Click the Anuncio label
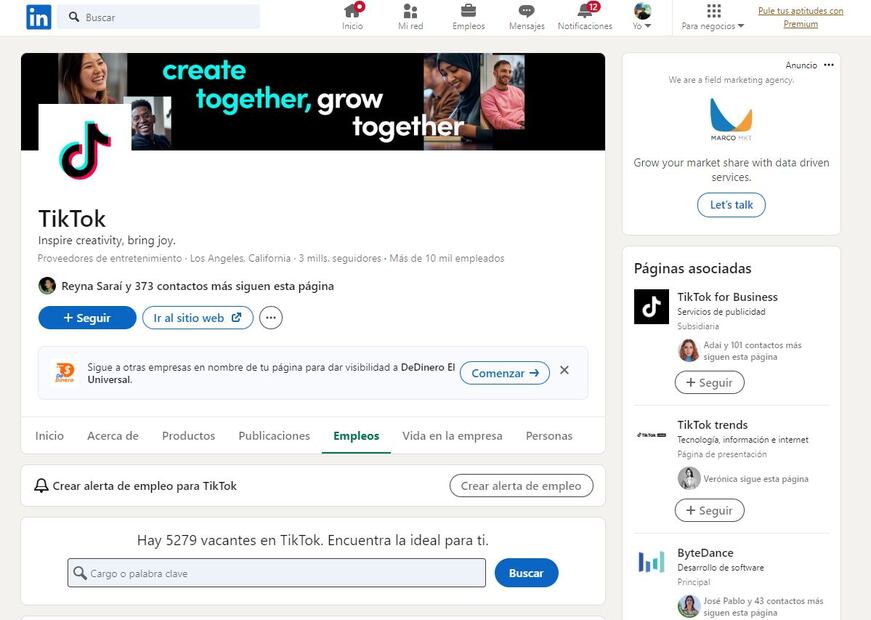This screenshot has height=620, width=871. coord(801,65)
